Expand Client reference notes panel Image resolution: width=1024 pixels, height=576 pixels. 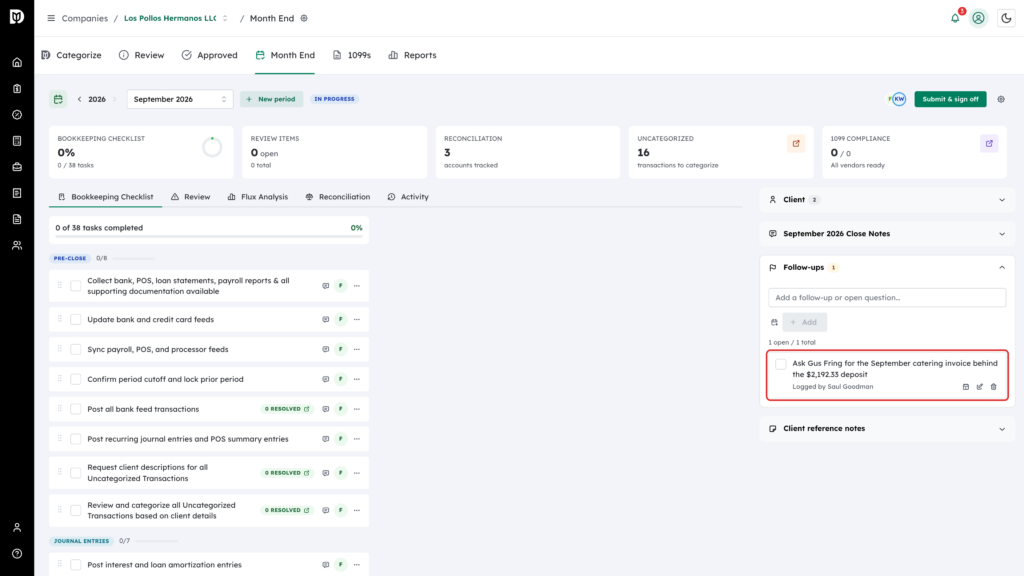[887, 429]
